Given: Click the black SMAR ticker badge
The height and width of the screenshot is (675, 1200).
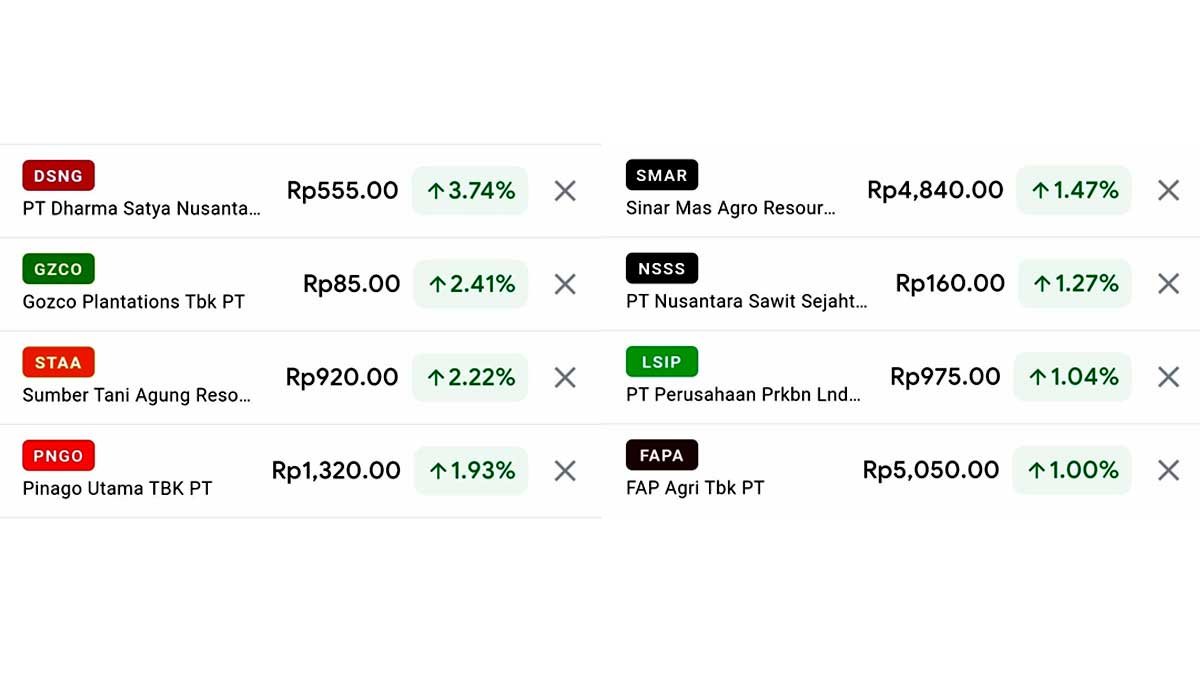Looking at the screenshot, I should pos(661,175).
